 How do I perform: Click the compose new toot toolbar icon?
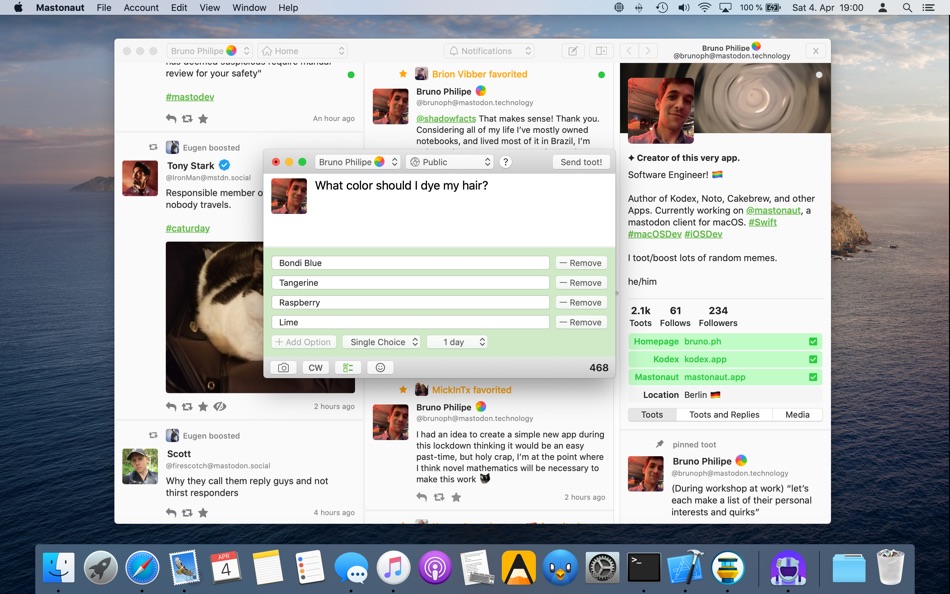click(x=573, y=51)
